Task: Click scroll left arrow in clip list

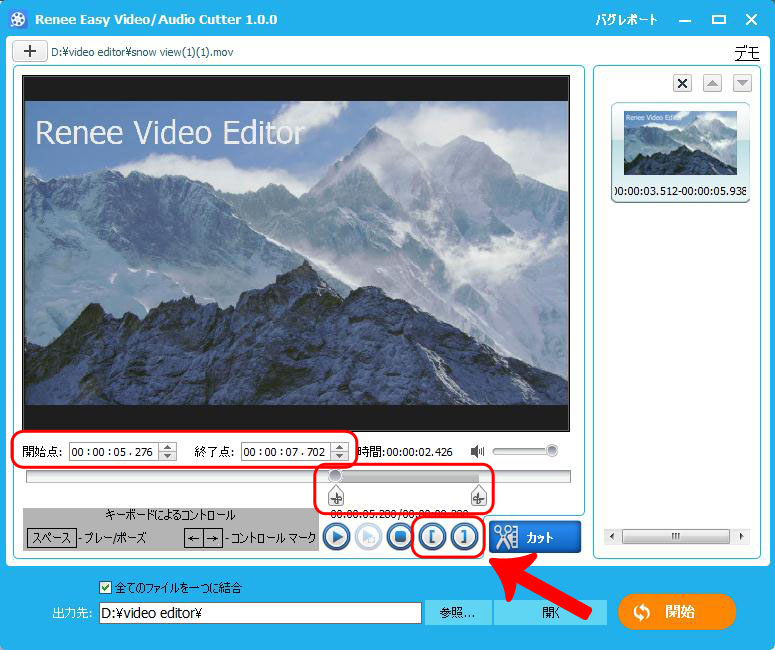Action: click(x=612, y=536)
